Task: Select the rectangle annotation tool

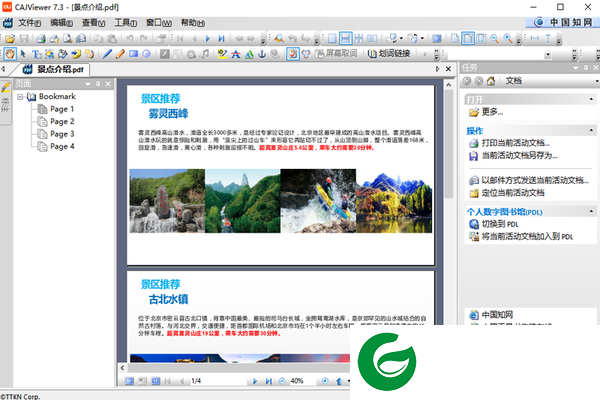Action: click(133, 54)
